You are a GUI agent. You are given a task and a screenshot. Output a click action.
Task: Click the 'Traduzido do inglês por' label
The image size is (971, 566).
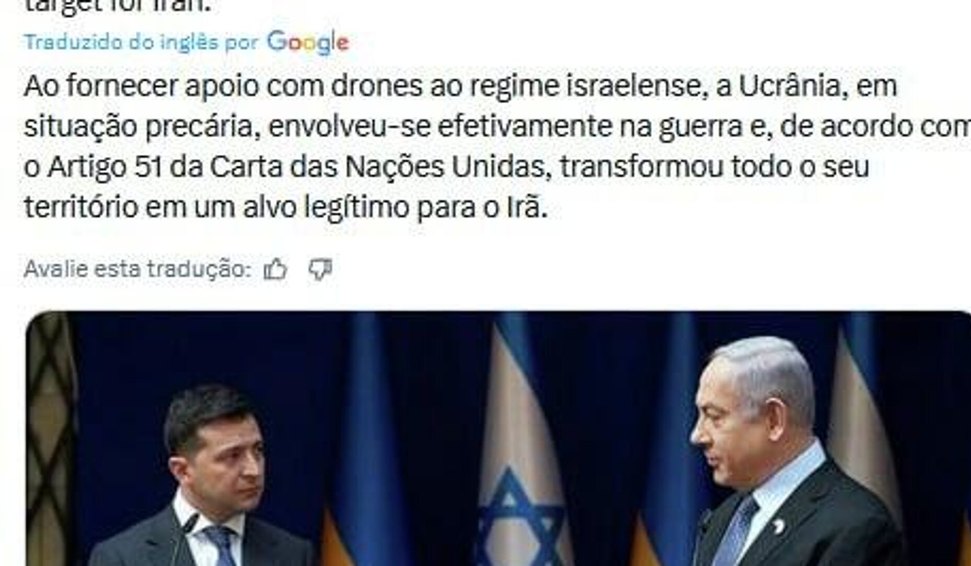[x=141, y=42]
